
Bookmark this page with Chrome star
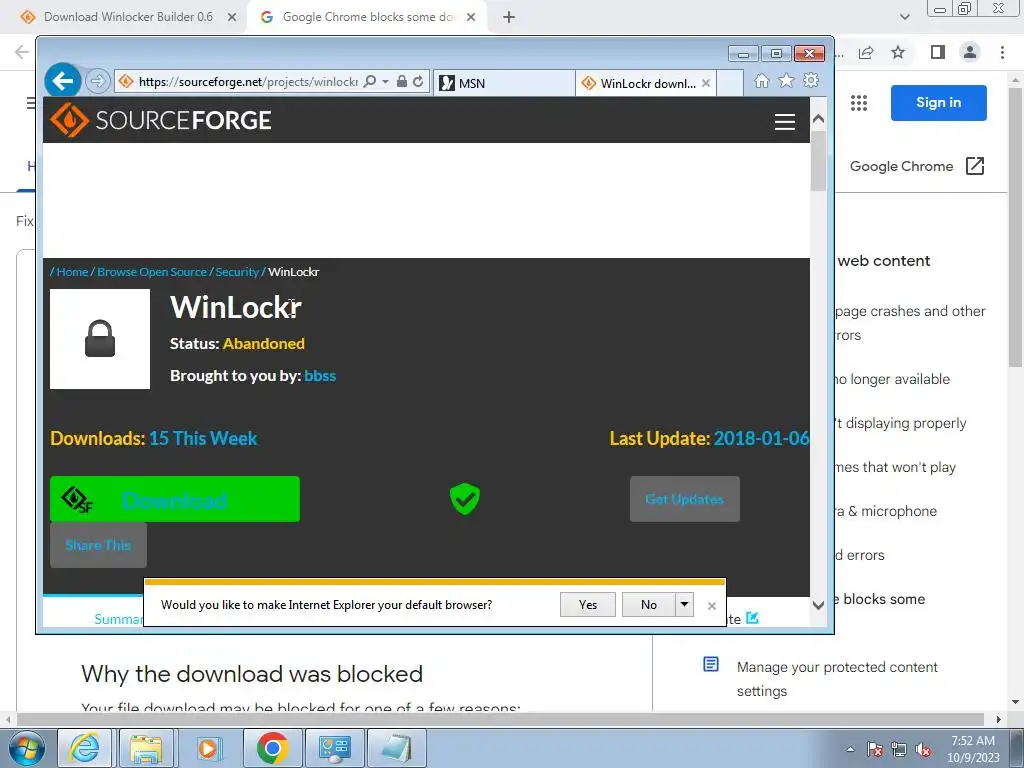[x=898, y=52]
